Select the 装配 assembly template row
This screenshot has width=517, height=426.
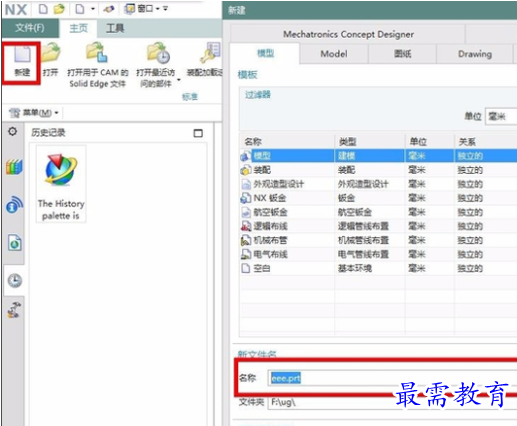tap(378, 170)
